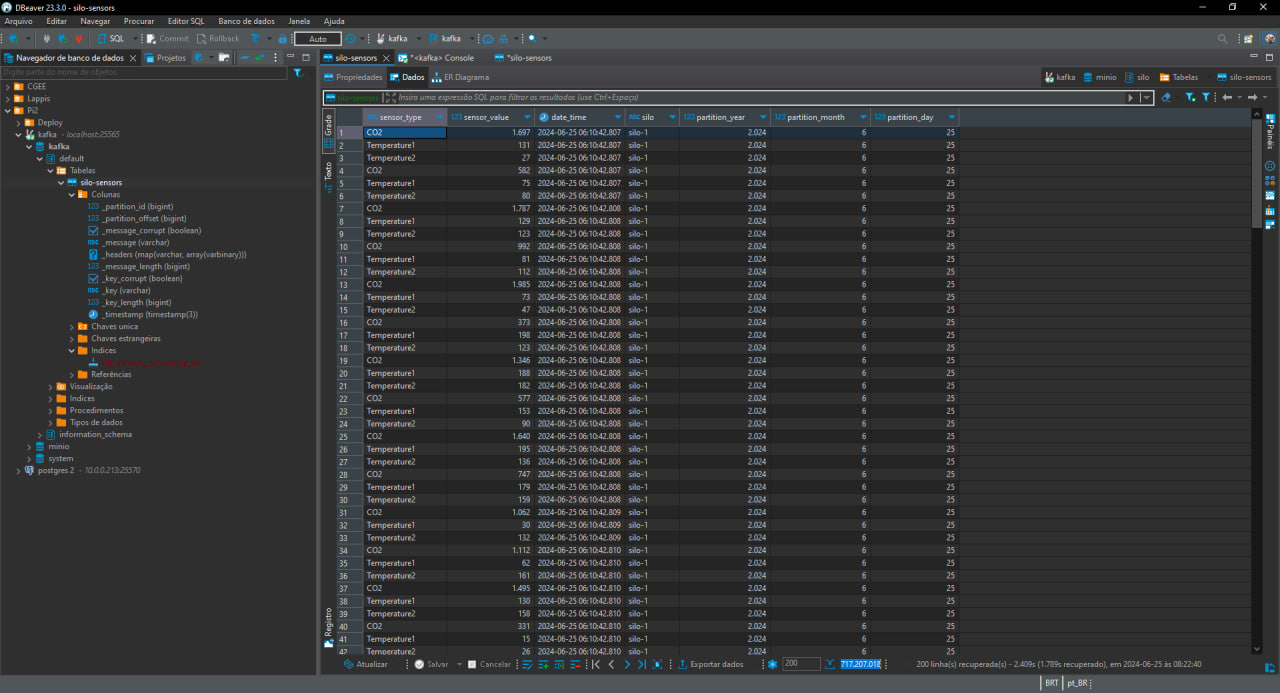Click the Commit transaction button
The height and width of the screenshot is (693, 1280).
(x=167, y=39)
